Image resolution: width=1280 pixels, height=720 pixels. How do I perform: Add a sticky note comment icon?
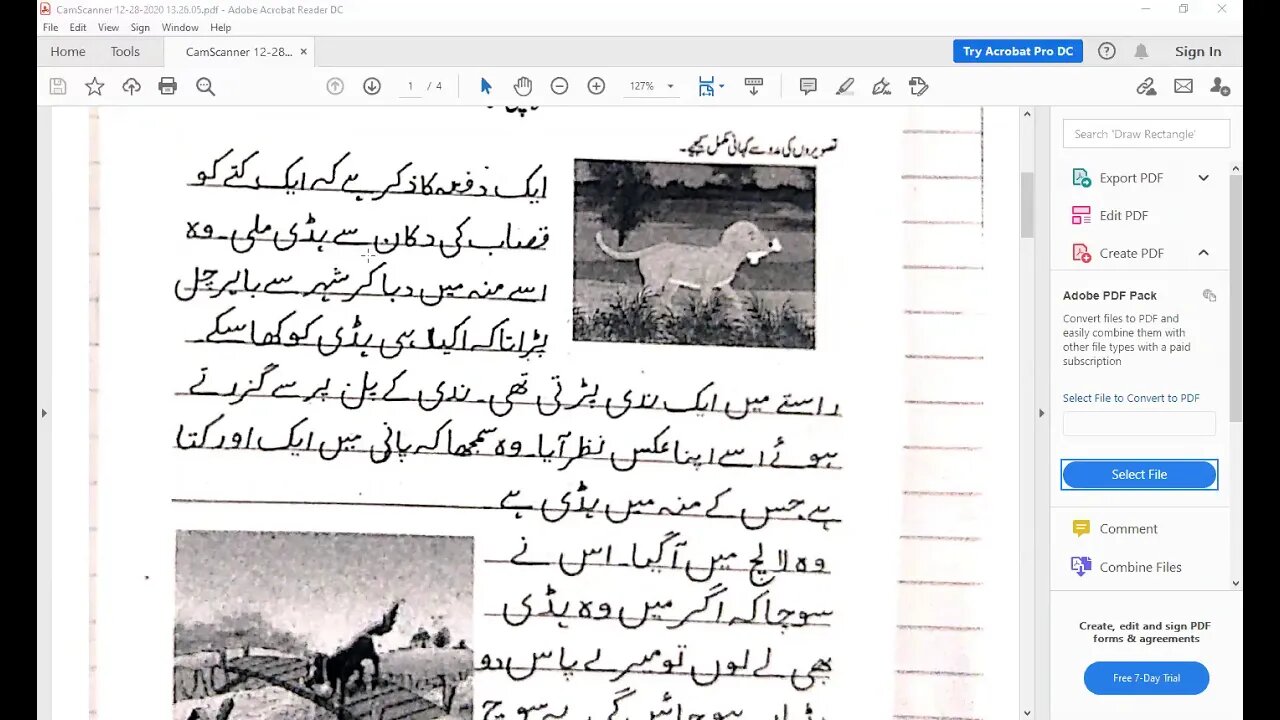[808, 87]
